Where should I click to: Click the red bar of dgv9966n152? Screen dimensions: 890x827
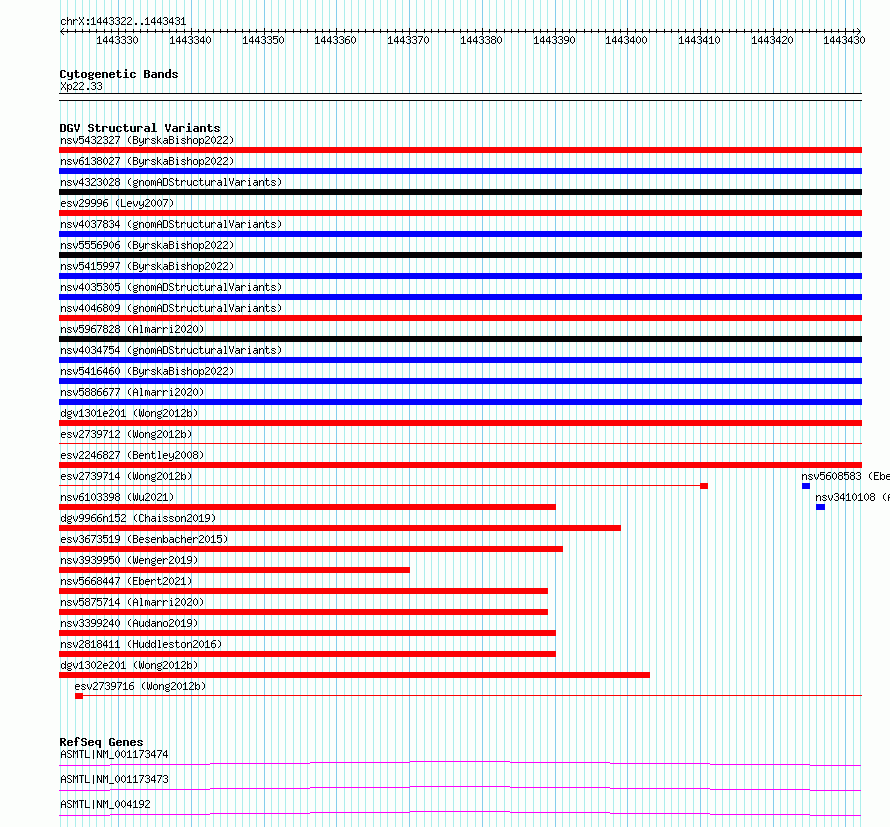point(340,528)
